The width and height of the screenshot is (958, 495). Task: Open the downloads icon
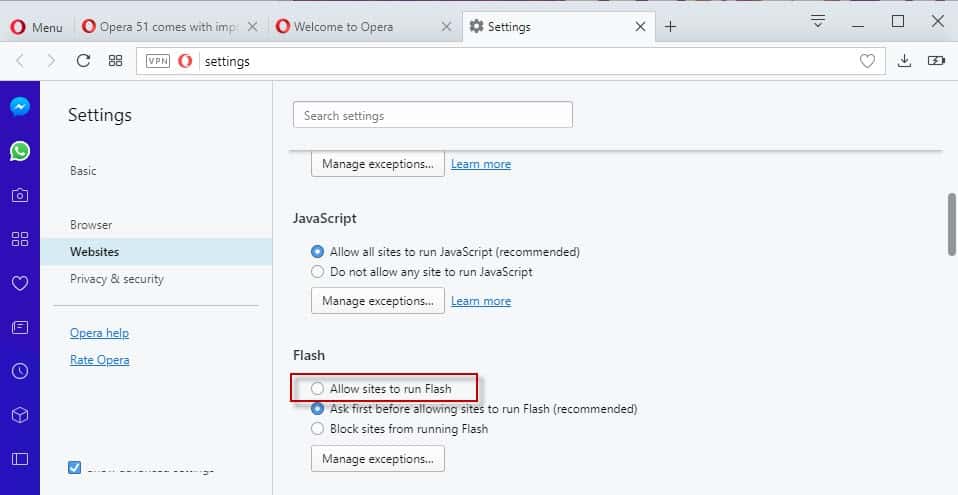pos(904,60)
